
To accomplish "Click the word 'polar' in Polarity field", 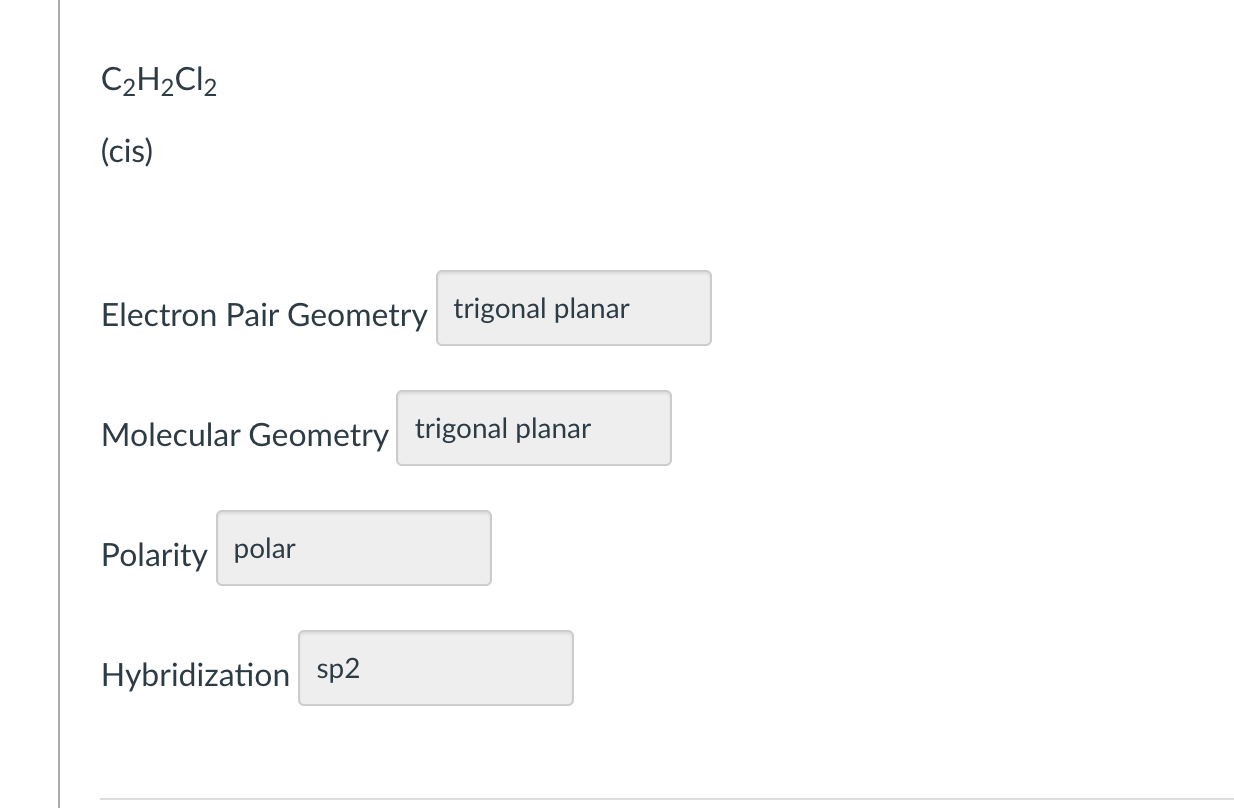I will [265, 550].
